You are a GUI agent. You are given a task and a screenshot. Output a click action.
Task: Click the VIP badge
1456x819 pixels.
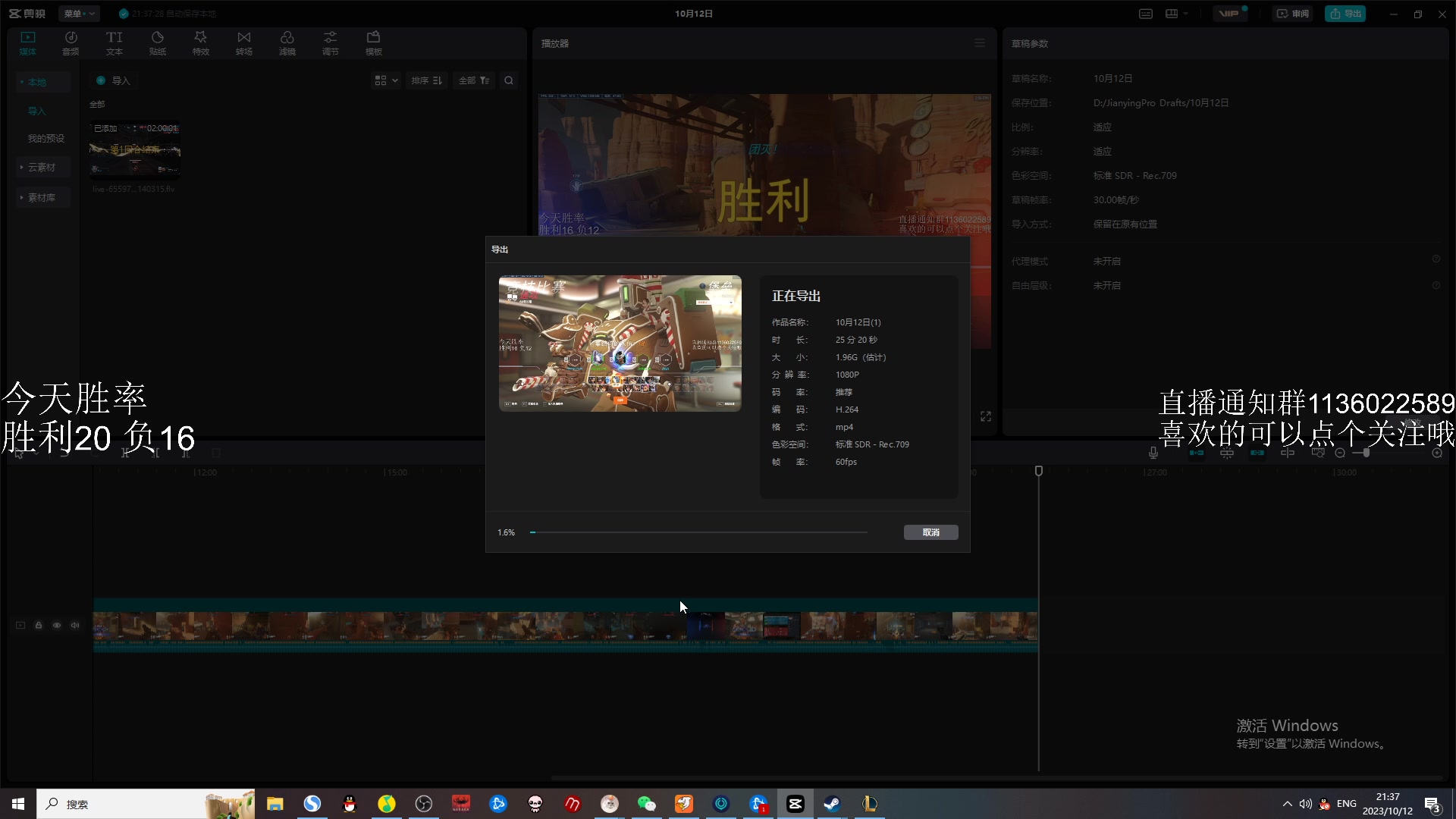tap(1229, 14)
